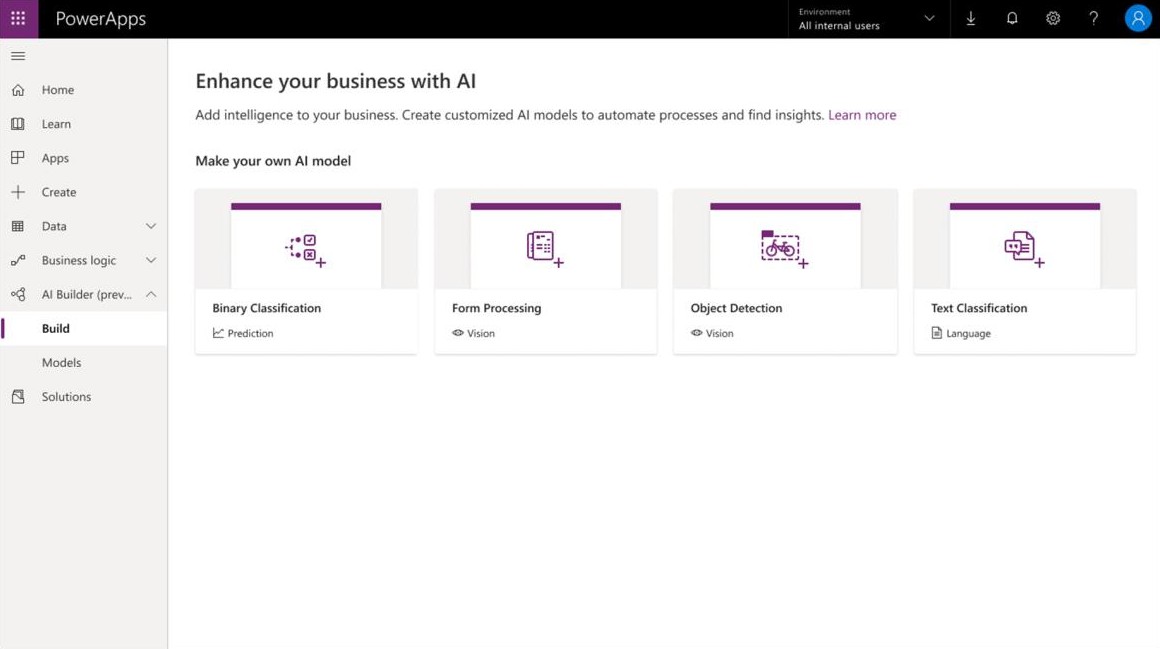This screenshot has height=649, width=1160.
Task: Click the AI Builder nodes icon
Action: coord(18,295)
